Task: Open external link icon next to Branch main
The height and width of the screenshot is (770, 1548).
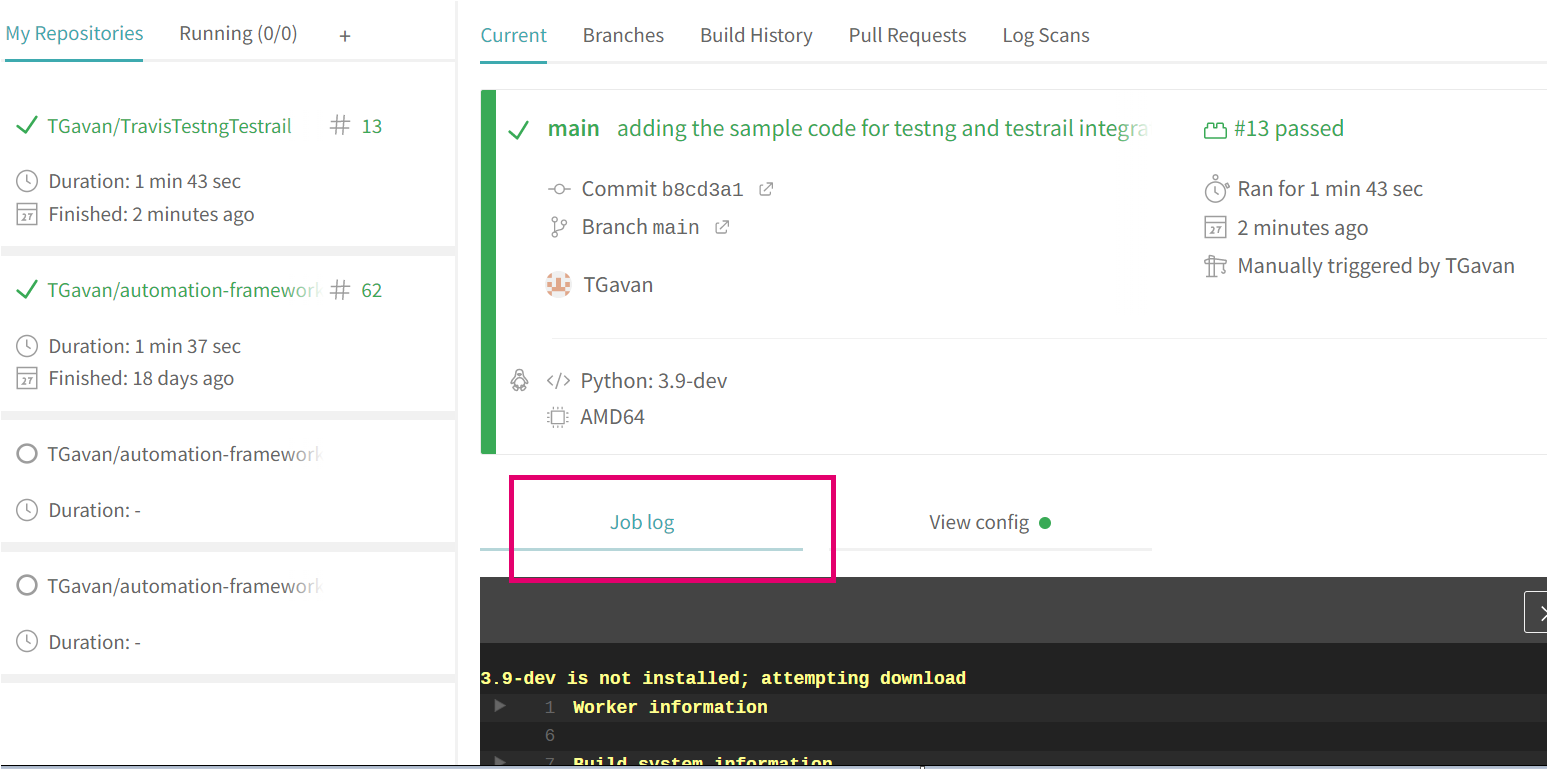Action: pyautogui.click(x=722, y=227)
